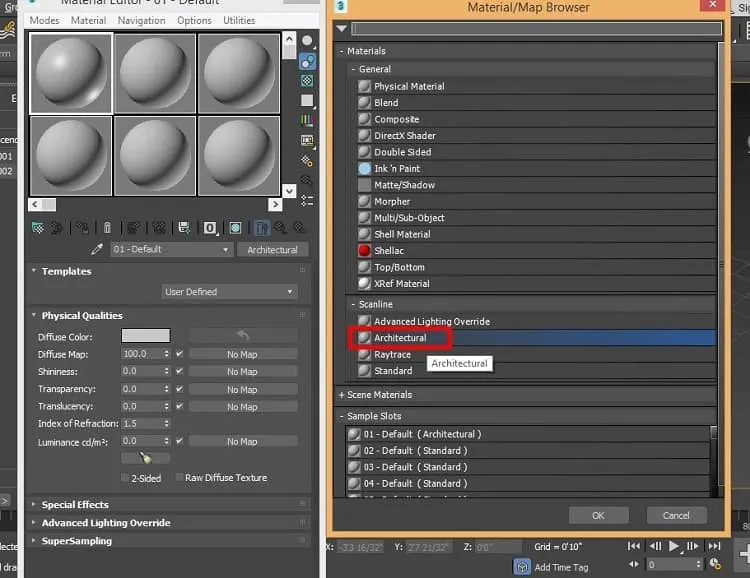750x578 pixels.
Task: Uncheck the Shininess map checkbox
Action: tap(179, 371)
